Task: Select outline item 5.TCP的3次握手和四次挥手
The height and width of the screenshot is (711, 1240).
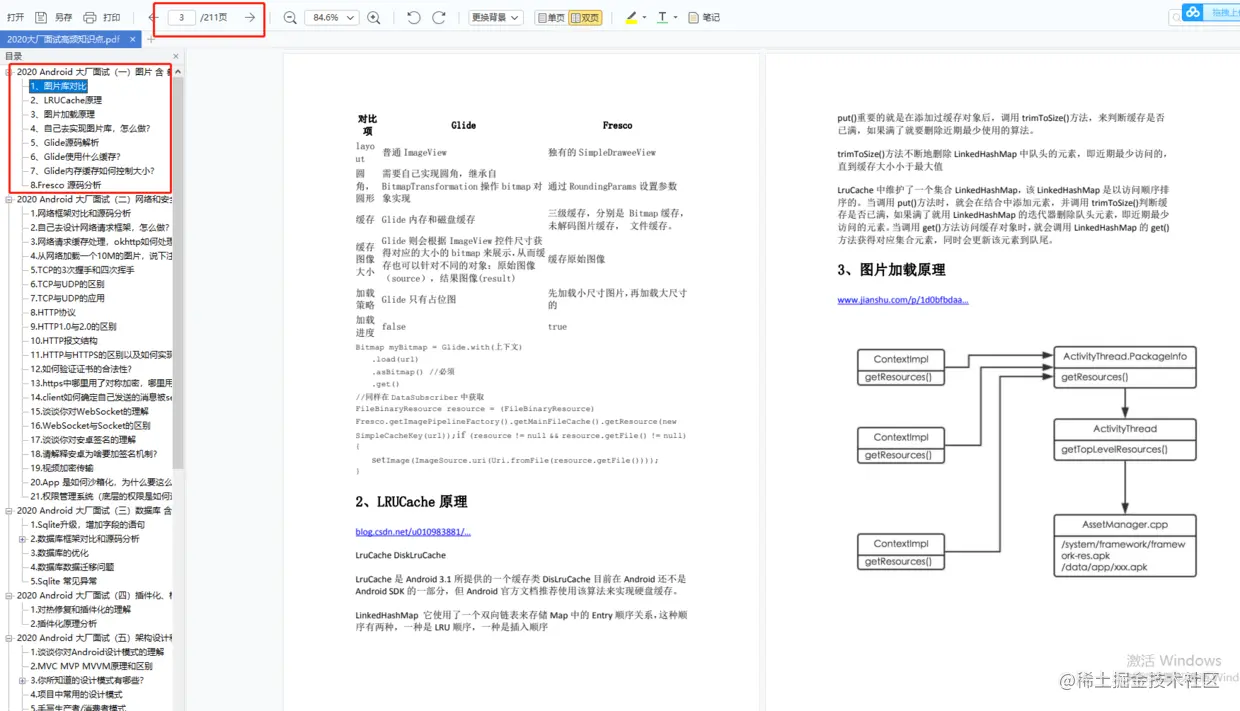Action: [x=82, y=270]
